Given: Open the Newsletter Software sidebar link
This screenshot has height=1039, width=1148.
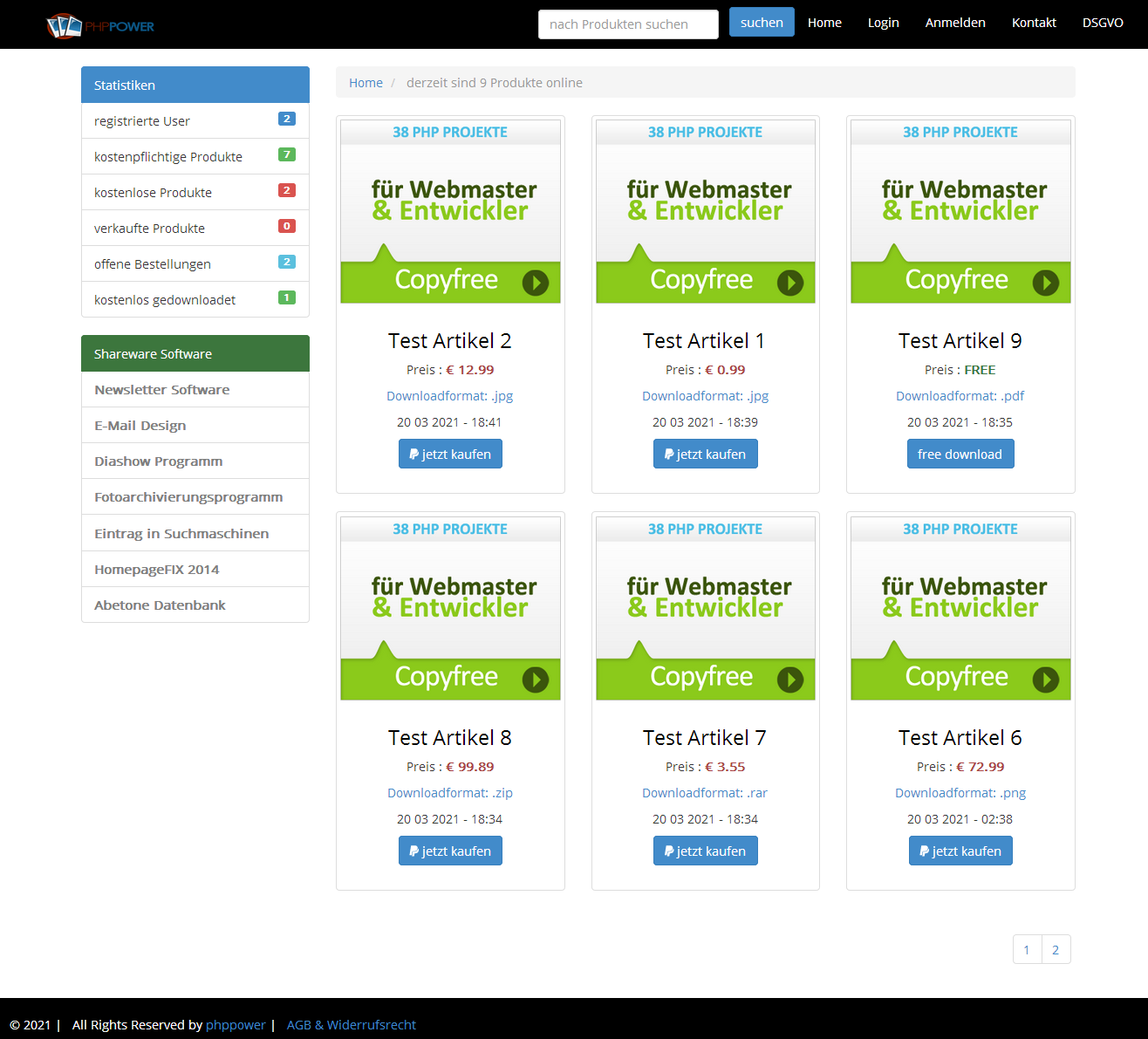Looking at the screenshot, I should (x=162, y=390).
